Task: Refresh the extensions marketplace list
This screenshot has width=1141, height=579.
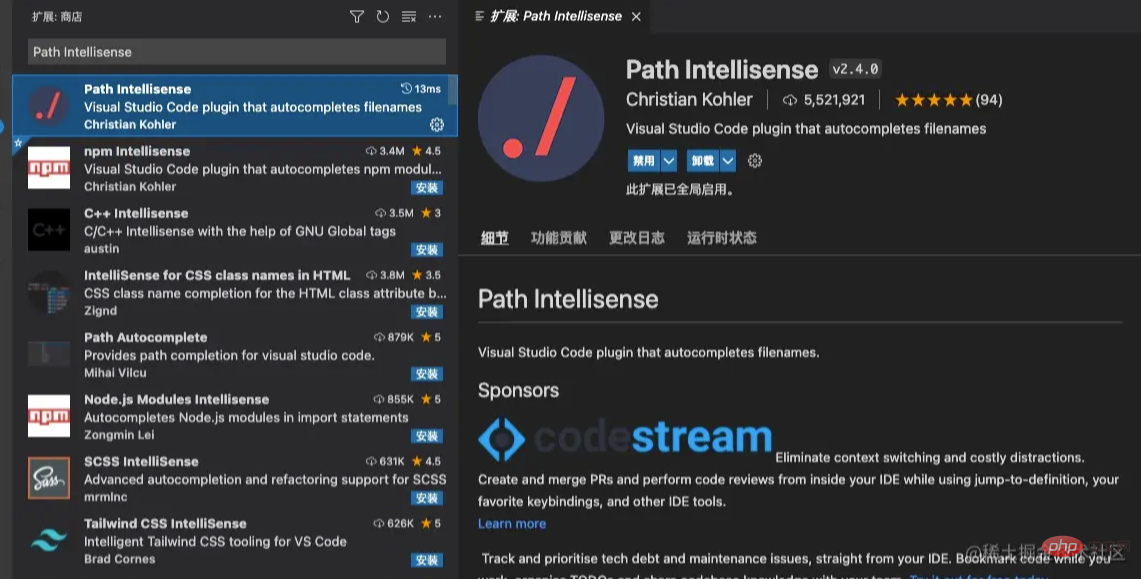Action: pyautogui.click(x=383, y=17)
